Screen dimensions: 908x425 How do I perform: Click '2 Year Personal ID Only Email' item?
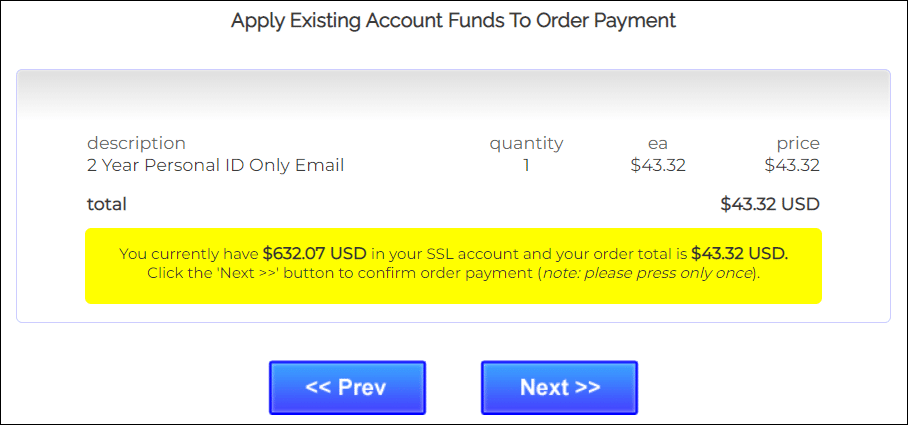point(215,165)
